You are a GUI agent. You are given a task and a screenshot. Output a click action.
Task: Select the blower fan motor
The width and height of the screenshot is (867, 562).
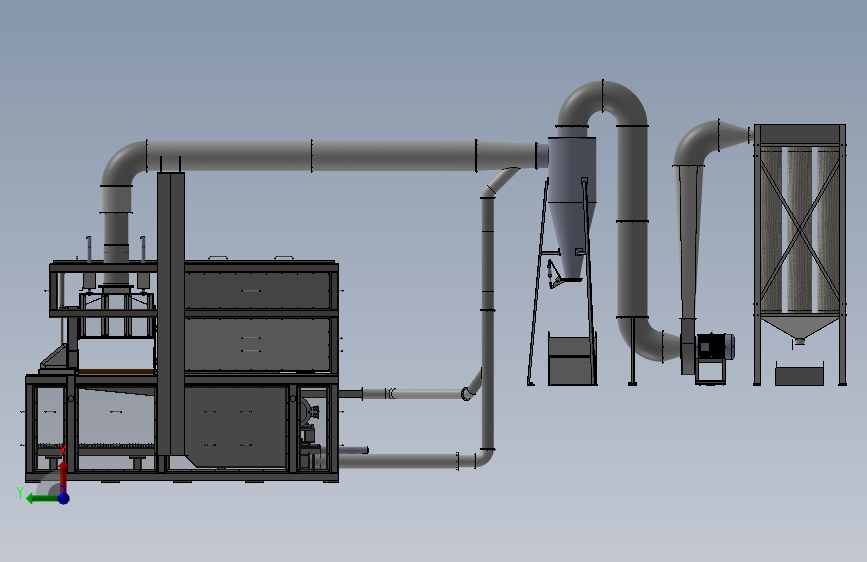click(x=715, y=347)
